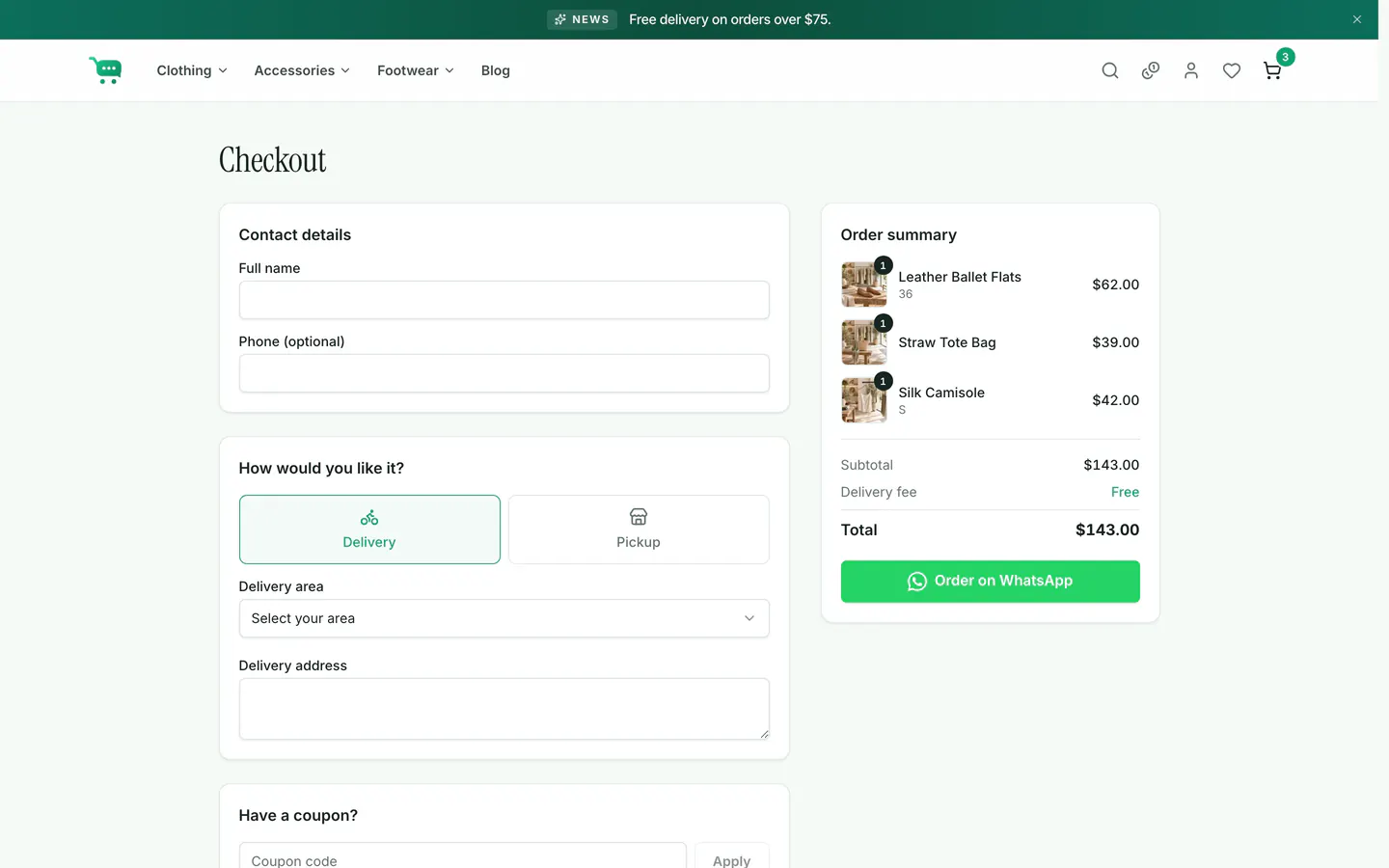Viewport: 1389px width, 868px height.
Task: Focus the Phone (optional) field
Action: point(504,373)
